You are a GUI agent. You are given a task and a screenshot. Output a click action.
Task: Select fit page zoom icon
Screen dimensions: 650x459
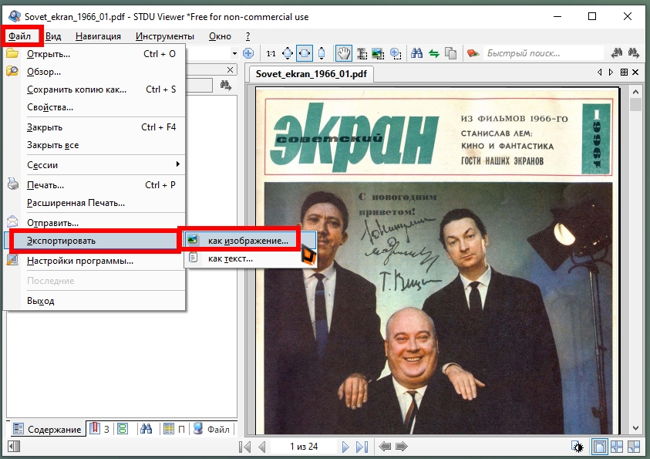(x=287, y=53)
